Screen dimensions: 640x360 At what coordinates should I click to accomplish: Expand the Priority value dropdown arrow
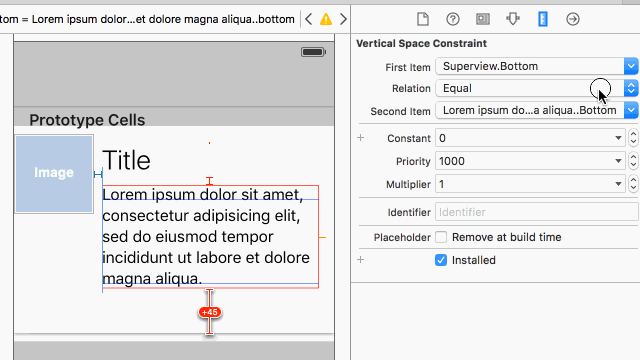pyautogui.click(x=618, y=161)
